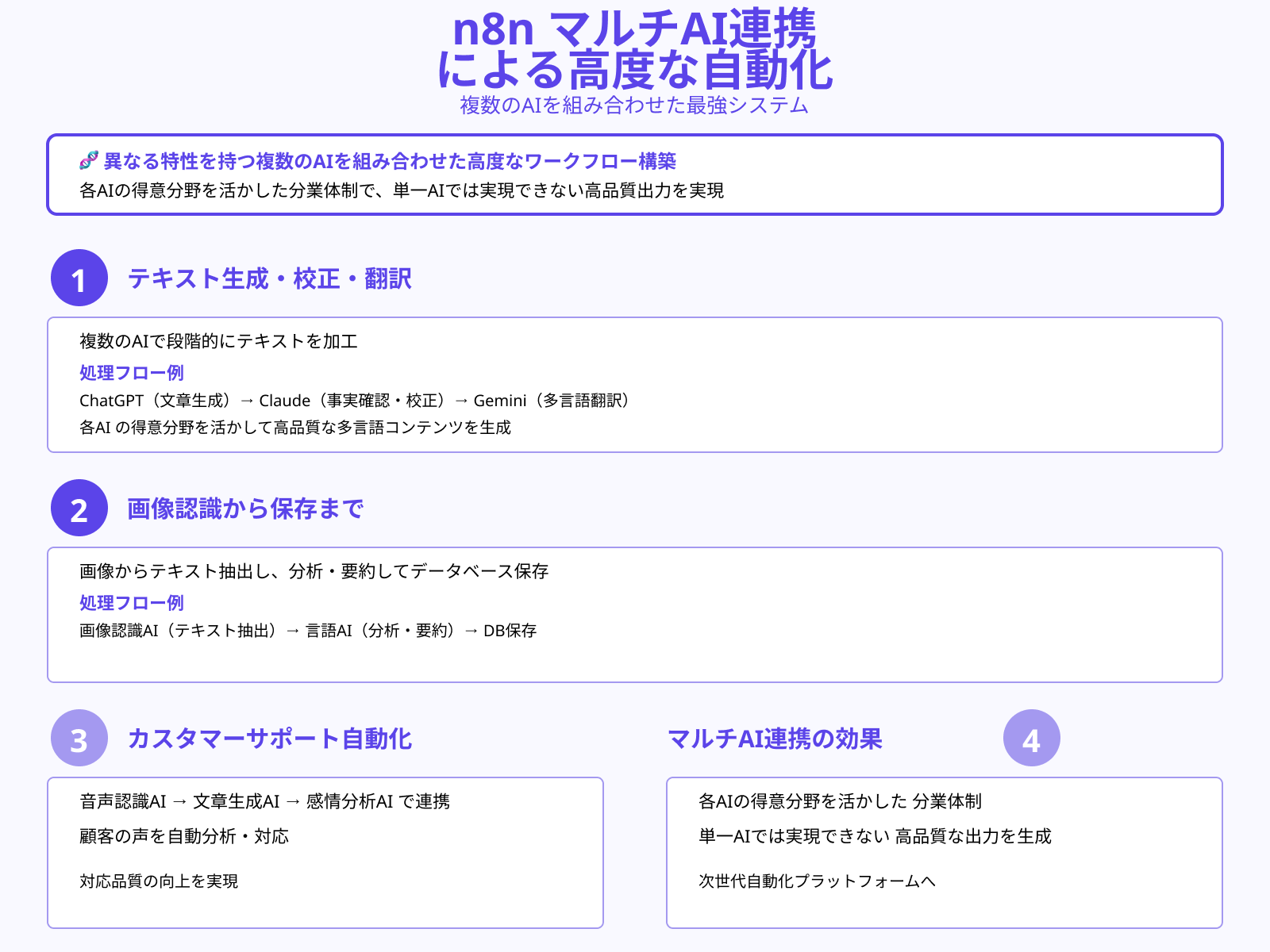
Task: Click the 音声認識AI connection line in section 3
Action: pos(266,802)
